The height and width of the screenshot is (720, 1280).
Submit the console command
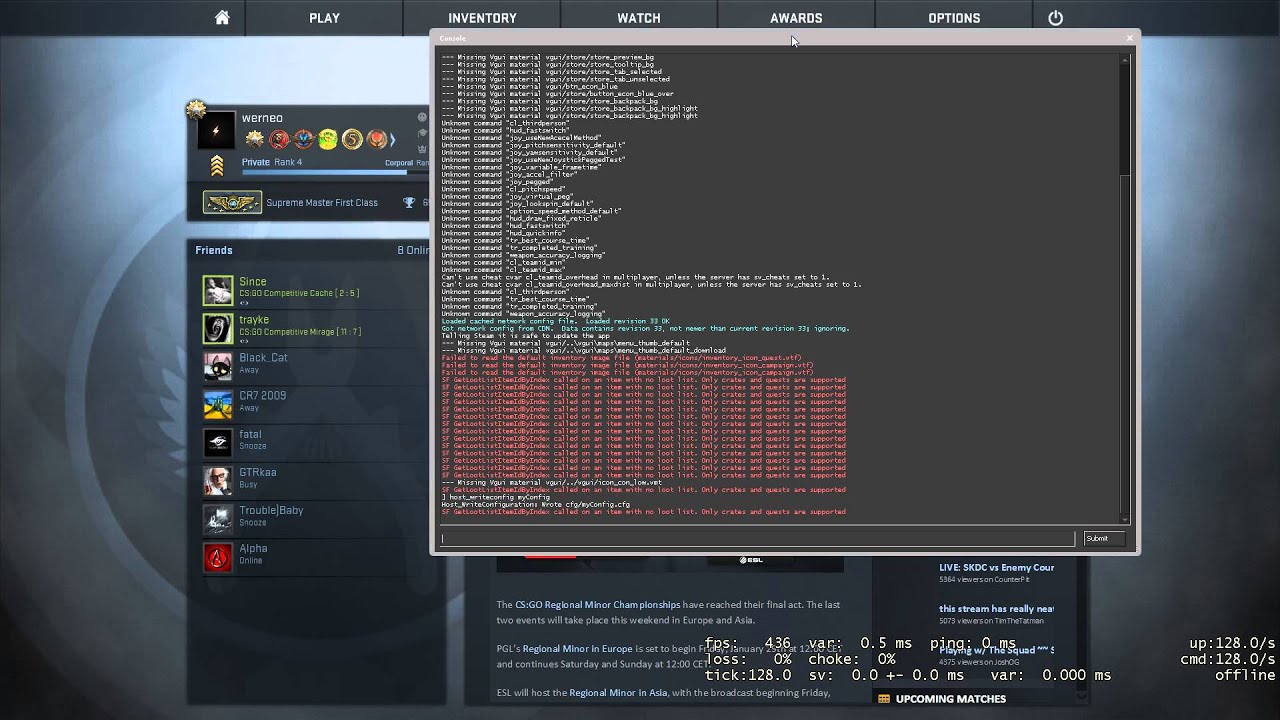tap(1104, 538)
